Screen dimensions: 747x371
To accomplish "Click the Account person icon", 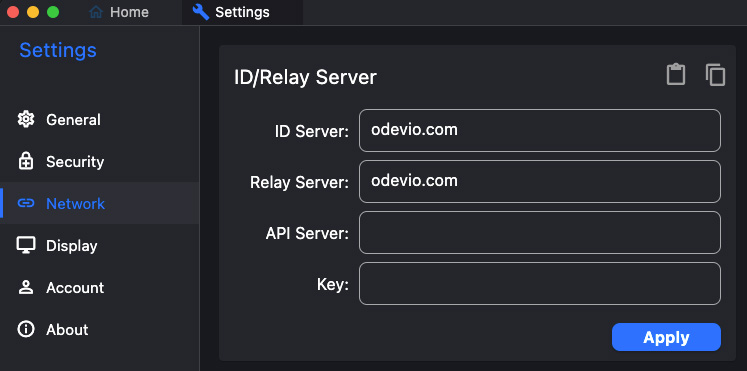I will (x=26, y=287).
